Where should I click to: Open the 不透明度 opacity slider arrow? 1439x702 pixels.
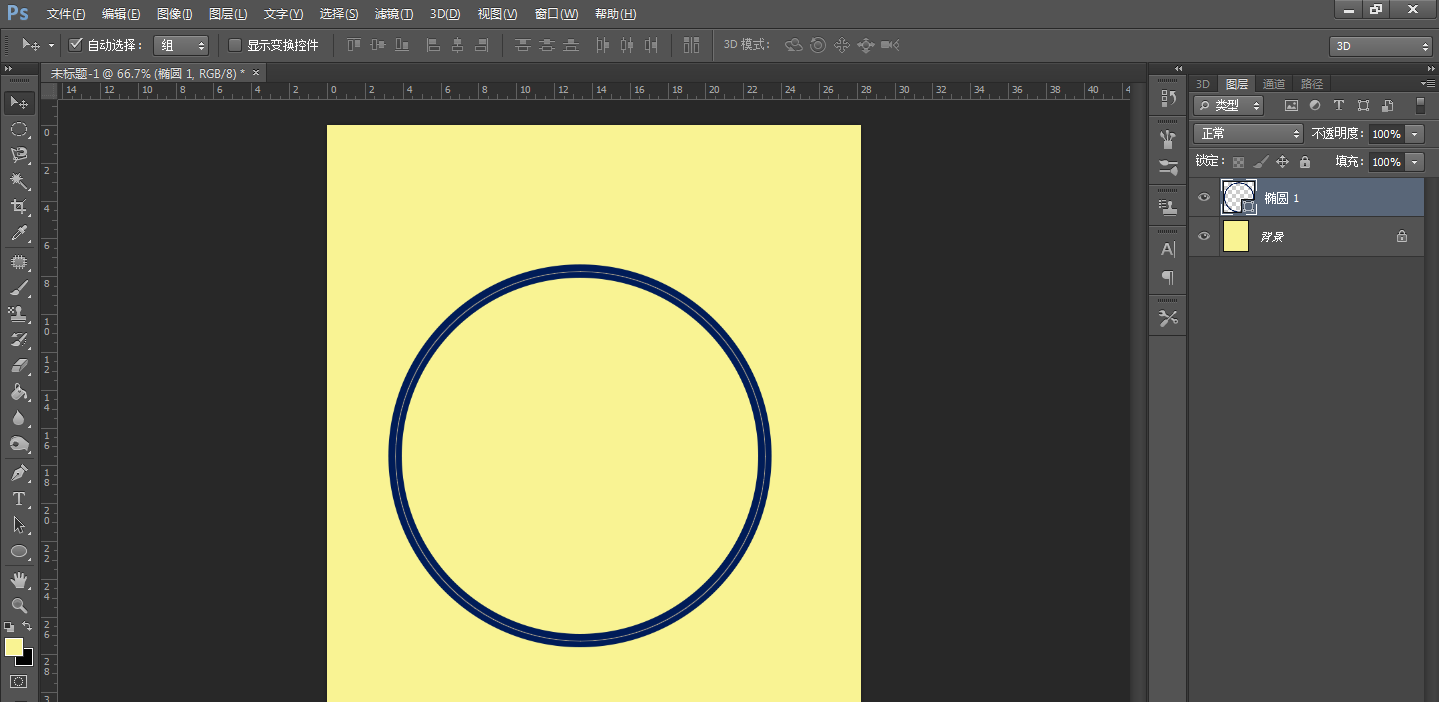point(1414,133)
